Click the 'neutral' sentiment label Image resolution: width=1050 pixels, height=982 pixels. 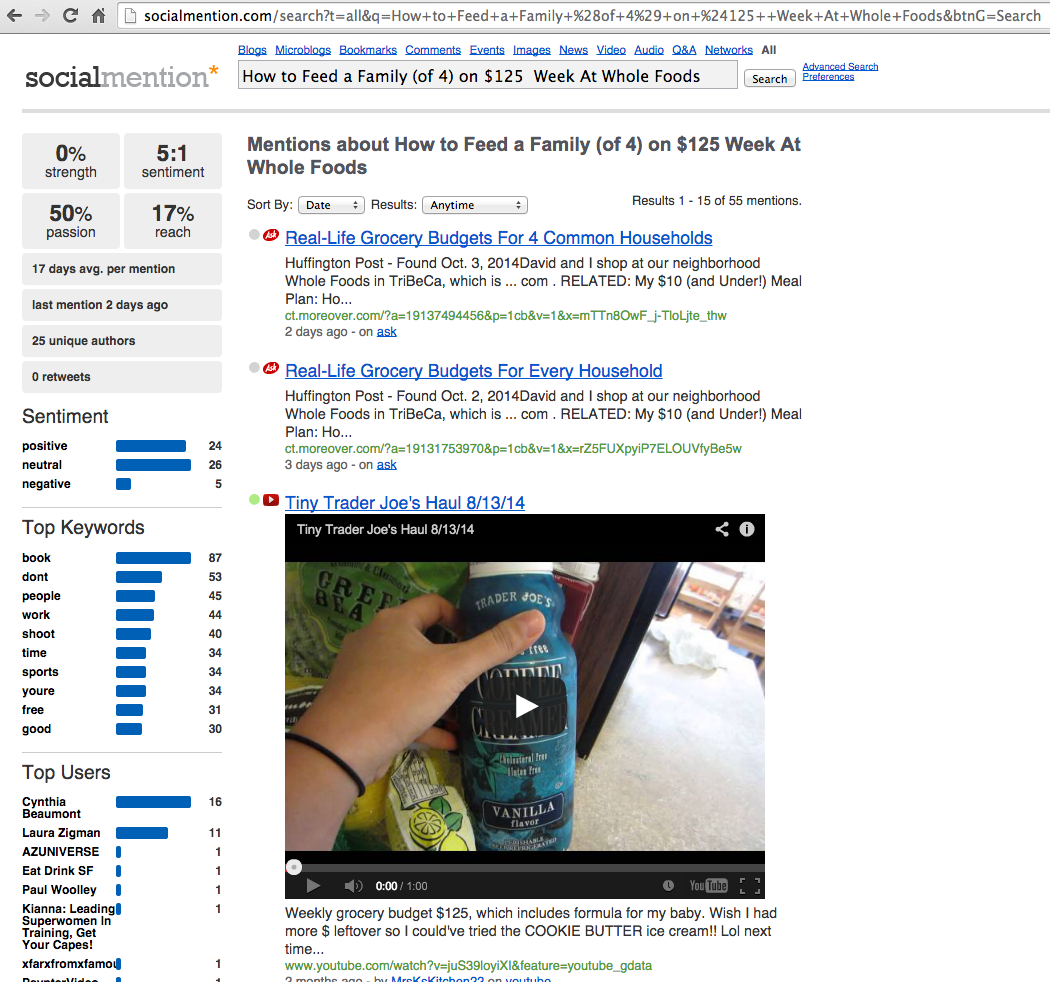(x=42, y=465)
